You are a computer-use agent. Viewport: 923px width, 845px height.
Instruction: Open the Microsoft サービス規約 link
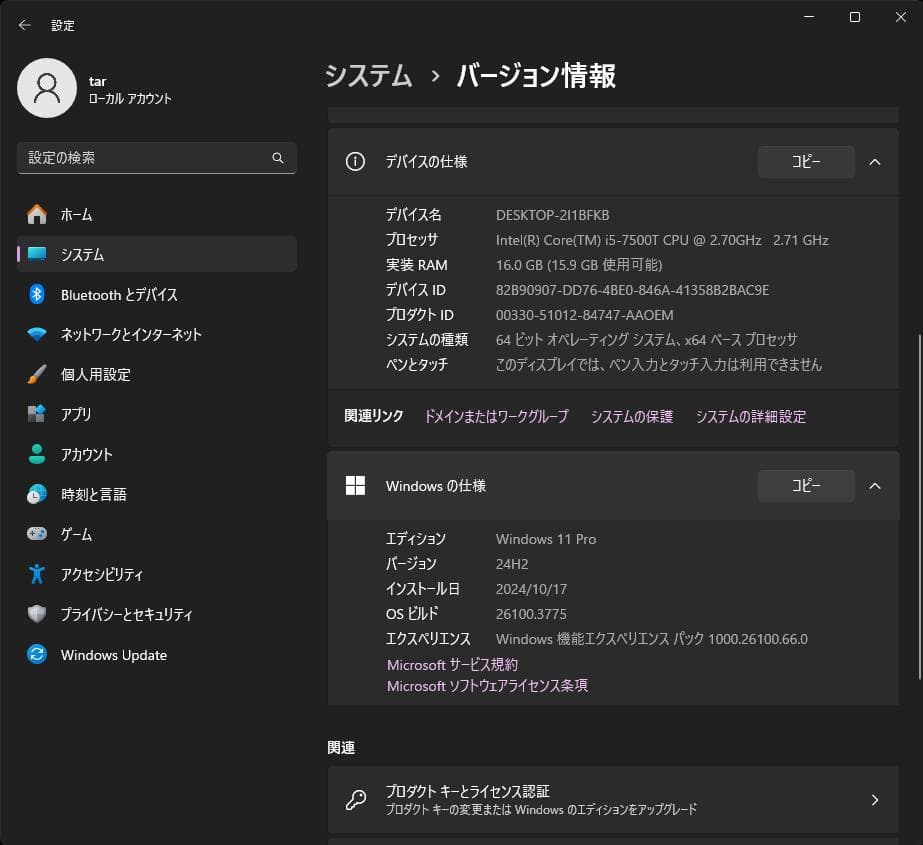click(x=453, y=664)
